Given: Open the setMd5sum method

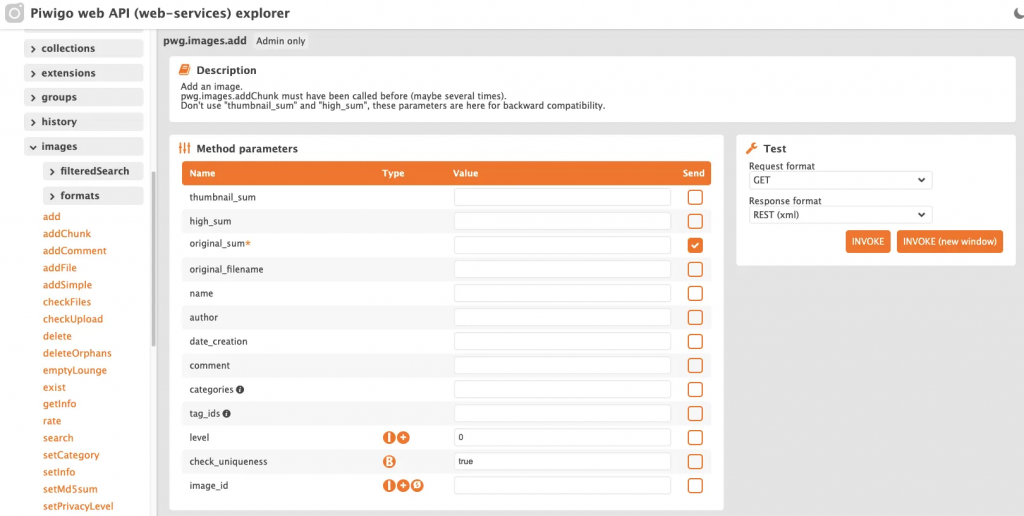Looking at the screenshot, I should pos(70,489).
